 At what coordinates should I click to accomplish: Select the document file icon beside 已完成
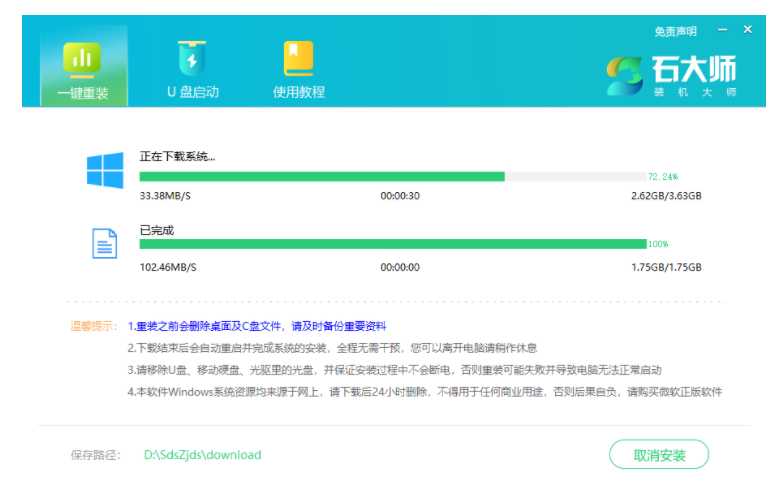pyautogui.click(x=105, y=243)
